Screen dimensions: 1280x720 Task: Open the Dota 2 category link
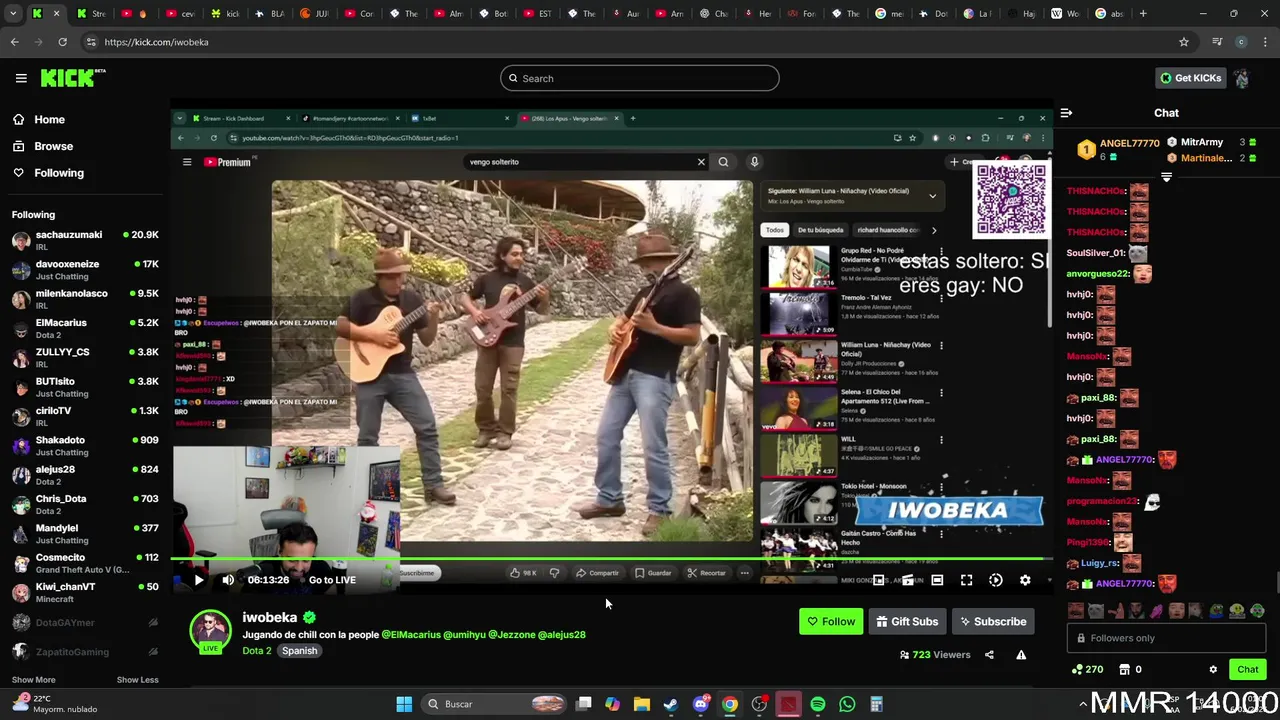[x=257, y=651]
